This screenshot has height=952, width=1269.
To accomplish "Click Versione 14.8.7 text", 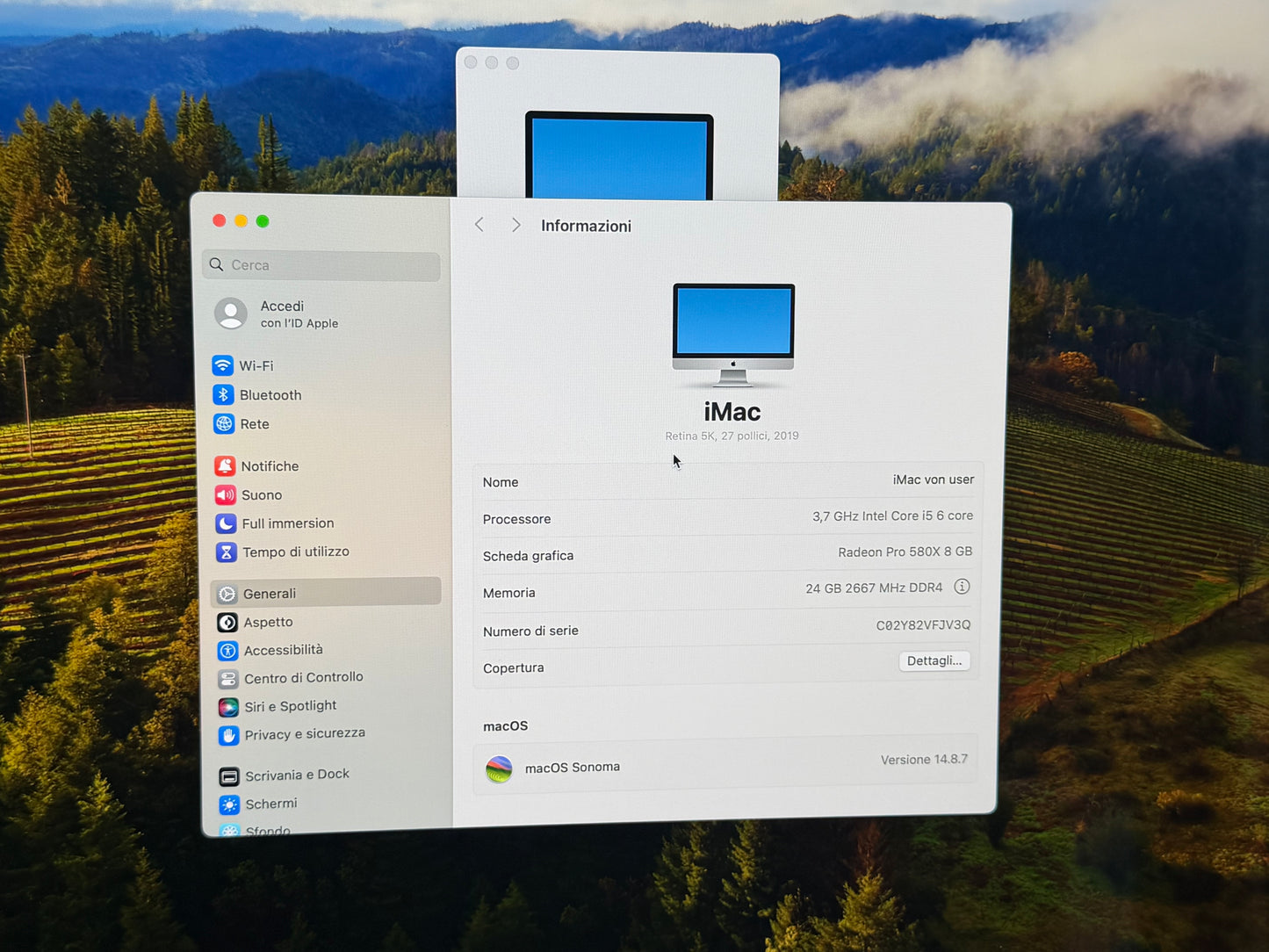I will click(x=924, y=760).
